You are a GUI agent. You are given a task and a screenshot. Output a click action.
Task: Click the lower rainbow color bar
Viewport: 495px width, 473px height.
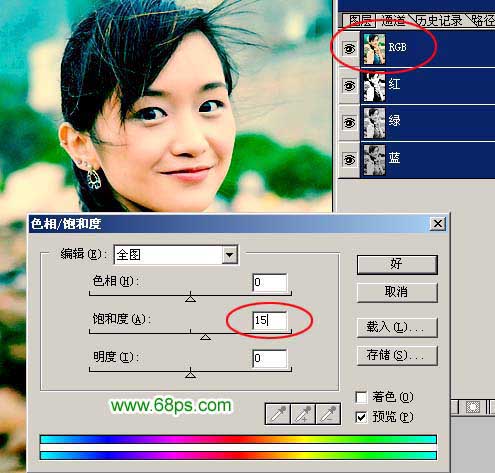click(238, 455)
